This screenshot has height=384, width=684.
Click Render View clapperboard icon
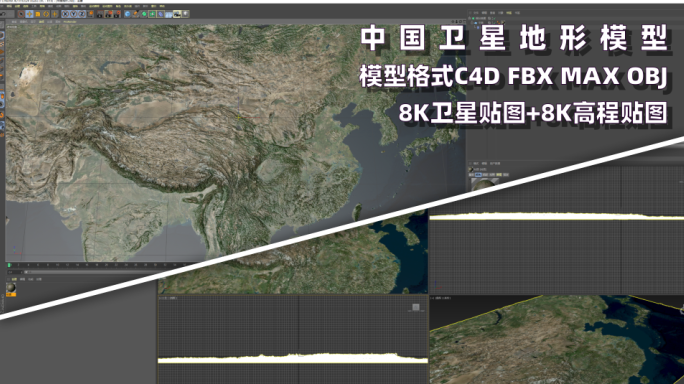pos(100,14)
